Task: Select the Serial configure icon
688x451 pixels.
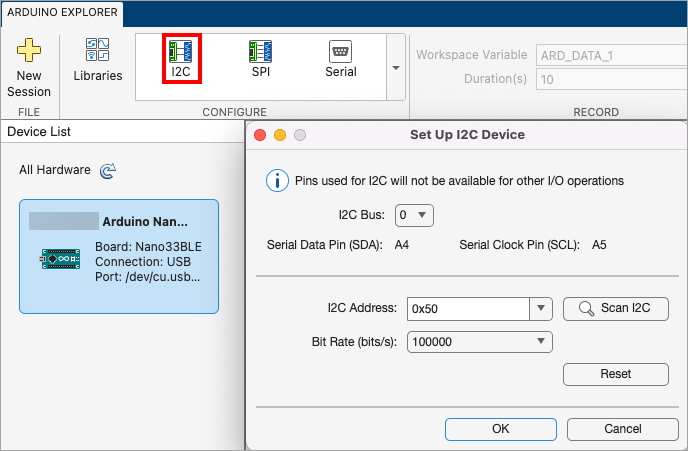Action: click(x=340, y=52)
